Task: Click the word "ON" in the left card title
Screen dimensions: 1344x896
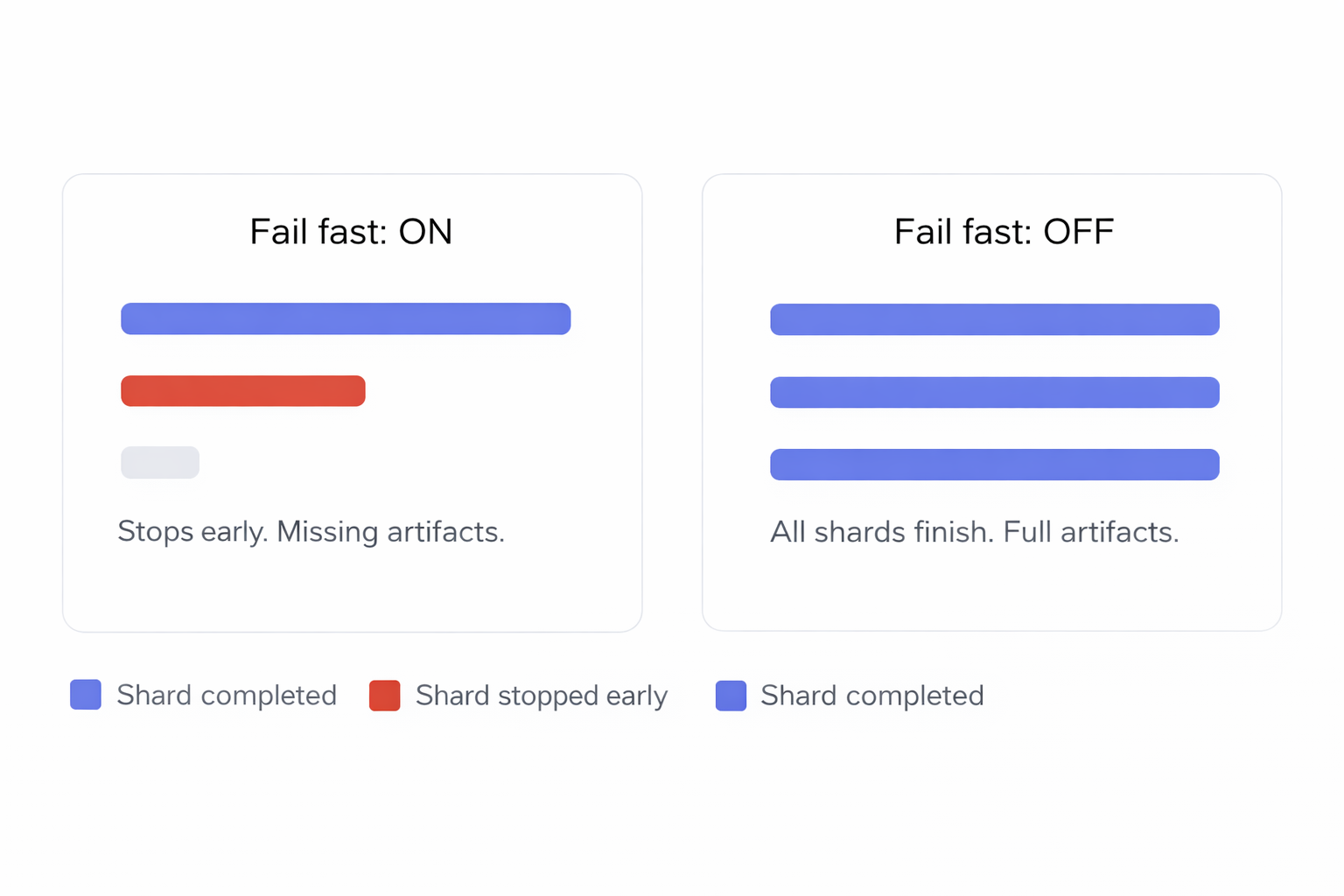Action: click(425, 232)
